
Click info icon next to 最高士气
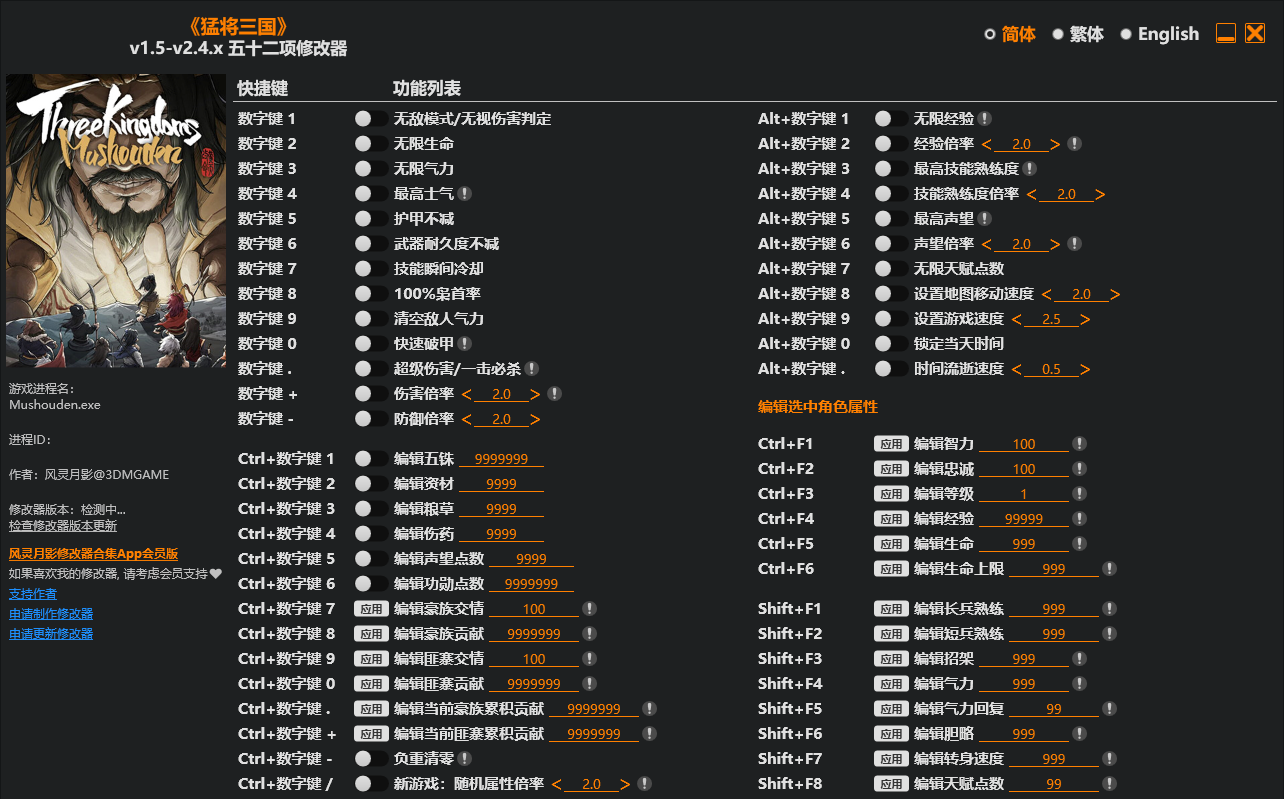465,194
